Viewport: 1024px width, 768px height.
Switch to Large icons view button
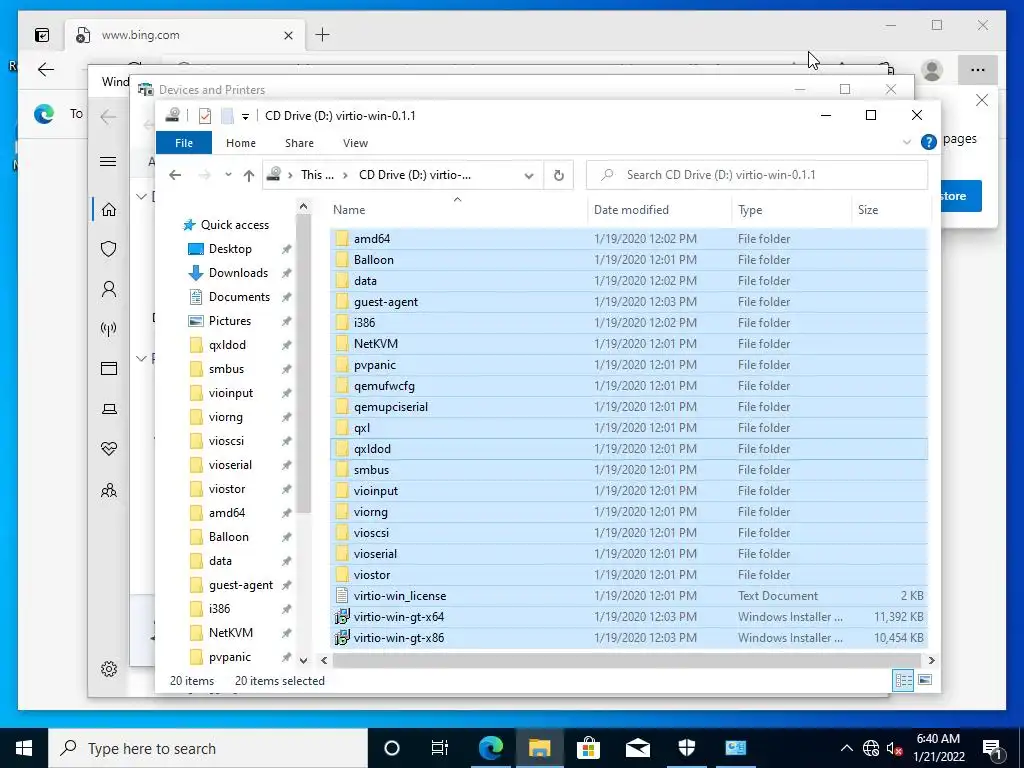coord(925,680)
